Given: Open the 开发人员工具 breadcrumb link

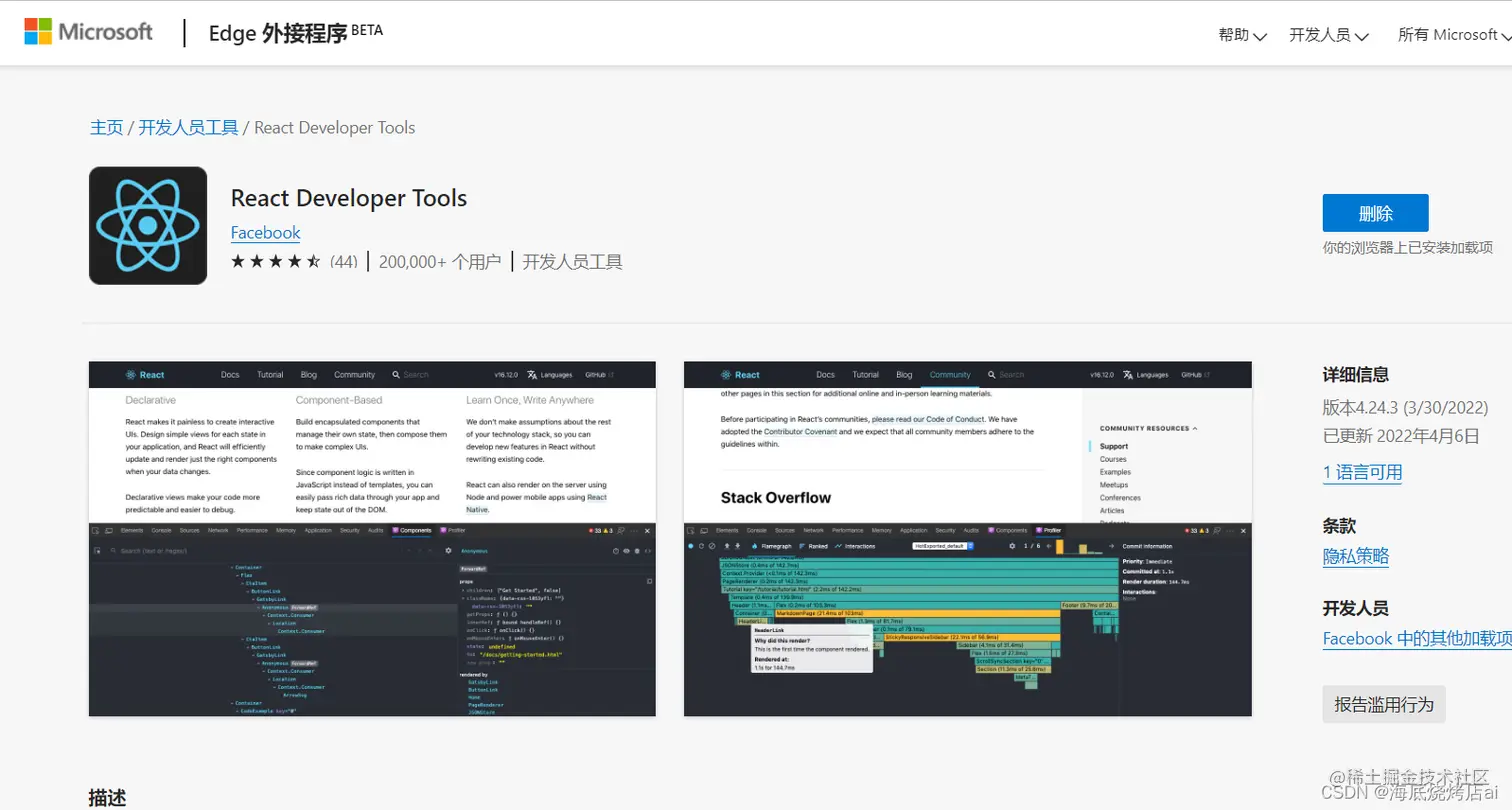Looking at the screenshot, I should [x=188, y=127].
